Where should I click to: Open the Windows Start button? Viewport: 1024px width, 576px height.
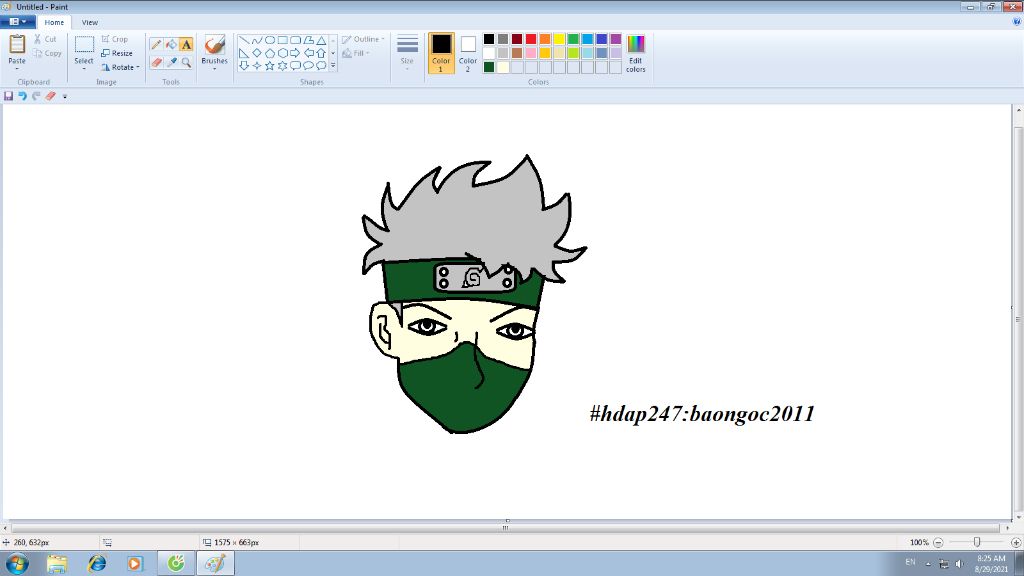click(17, 563)
